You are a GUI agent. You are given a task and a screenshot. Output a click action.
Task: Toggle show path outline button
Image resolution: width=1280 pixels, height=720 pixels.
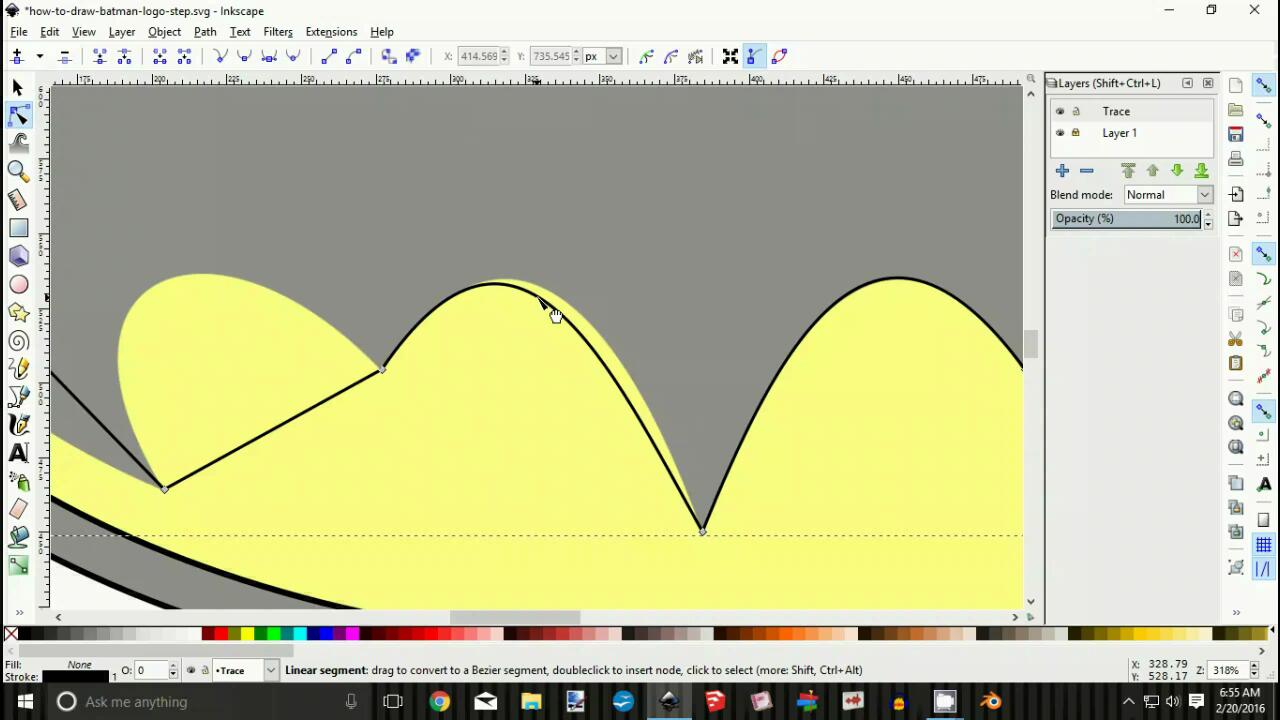tap(779, 56)
